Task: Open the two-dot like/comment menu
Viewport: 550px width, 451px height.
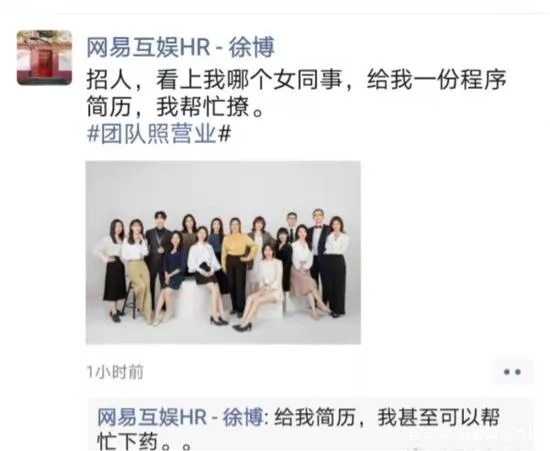Action: point(512,372)
